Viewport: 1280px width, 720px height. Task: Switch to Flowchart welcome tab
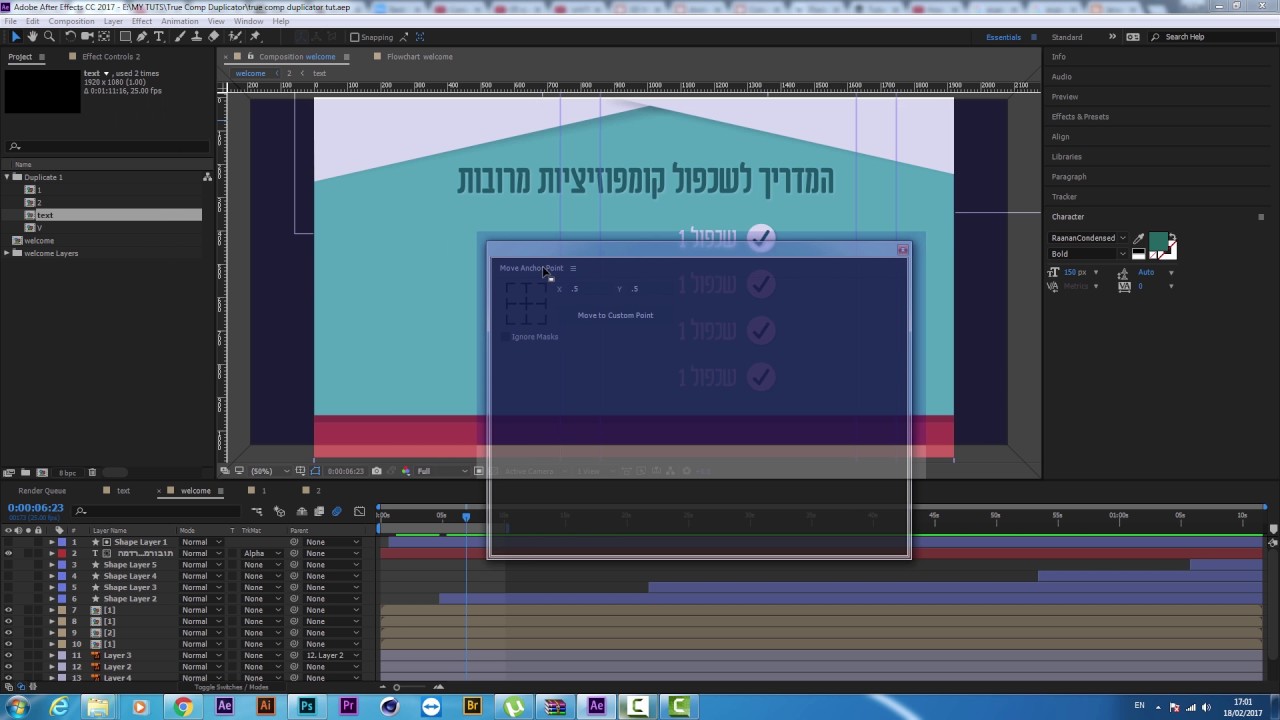[x=420, y=57]
